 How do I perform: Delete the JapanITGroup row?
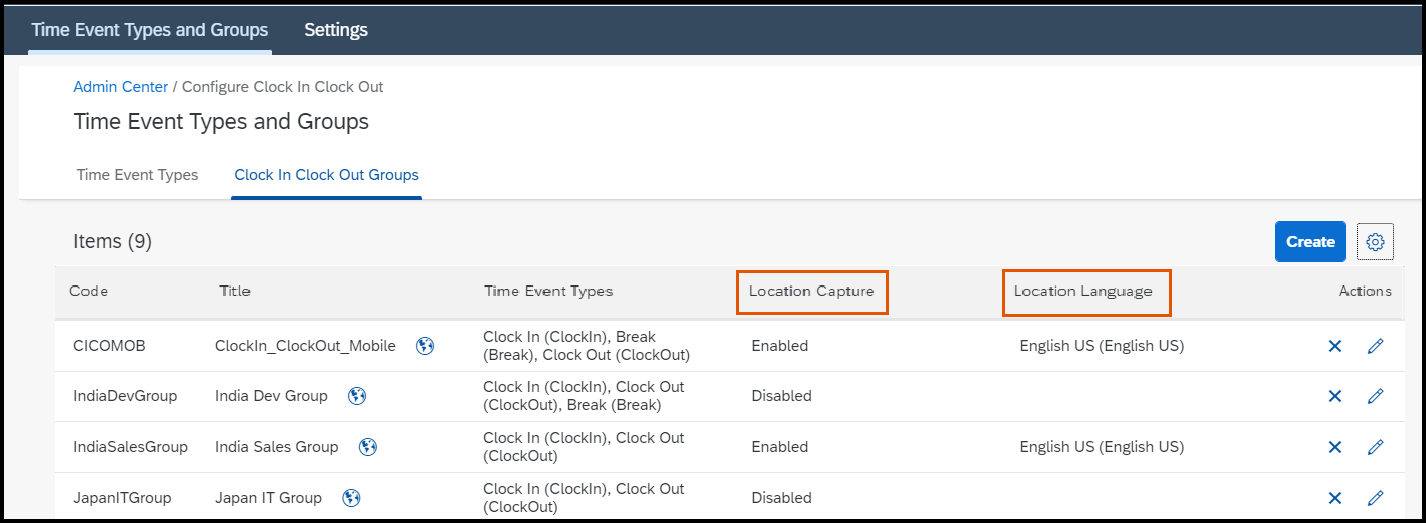1334,498
